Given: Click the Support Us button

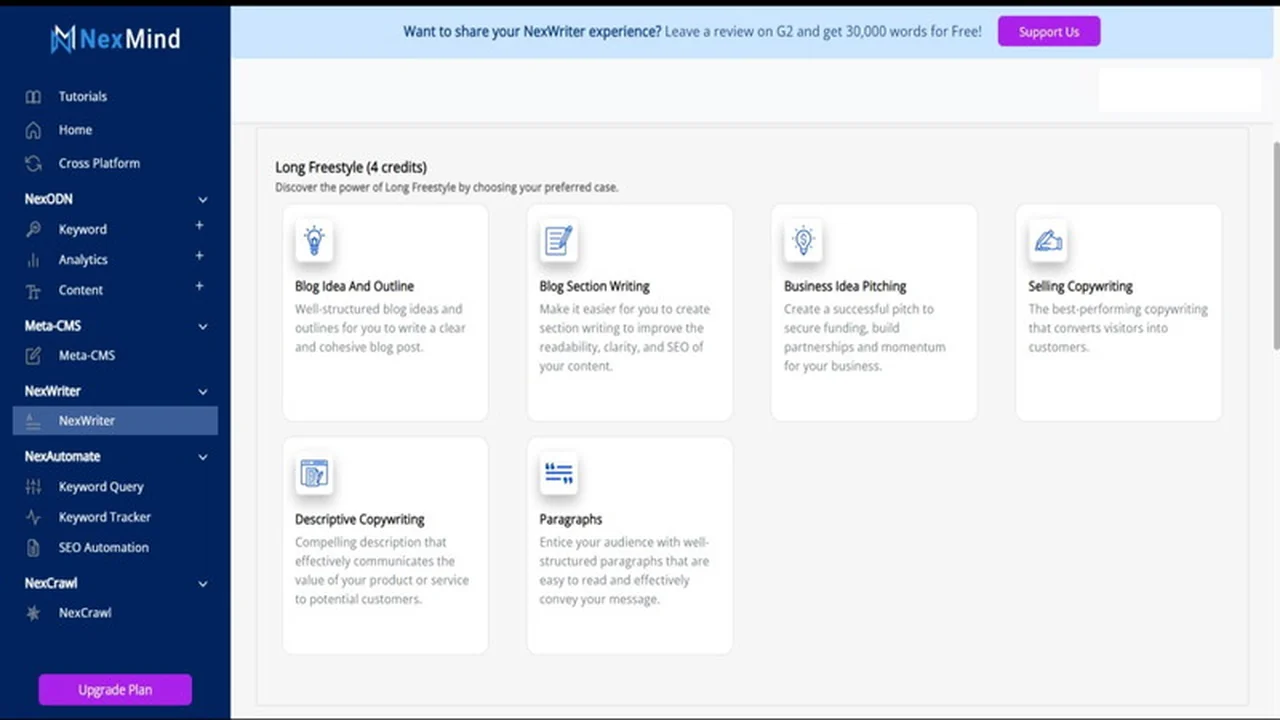Looking at the screenshot, I should coord(1049,31).
